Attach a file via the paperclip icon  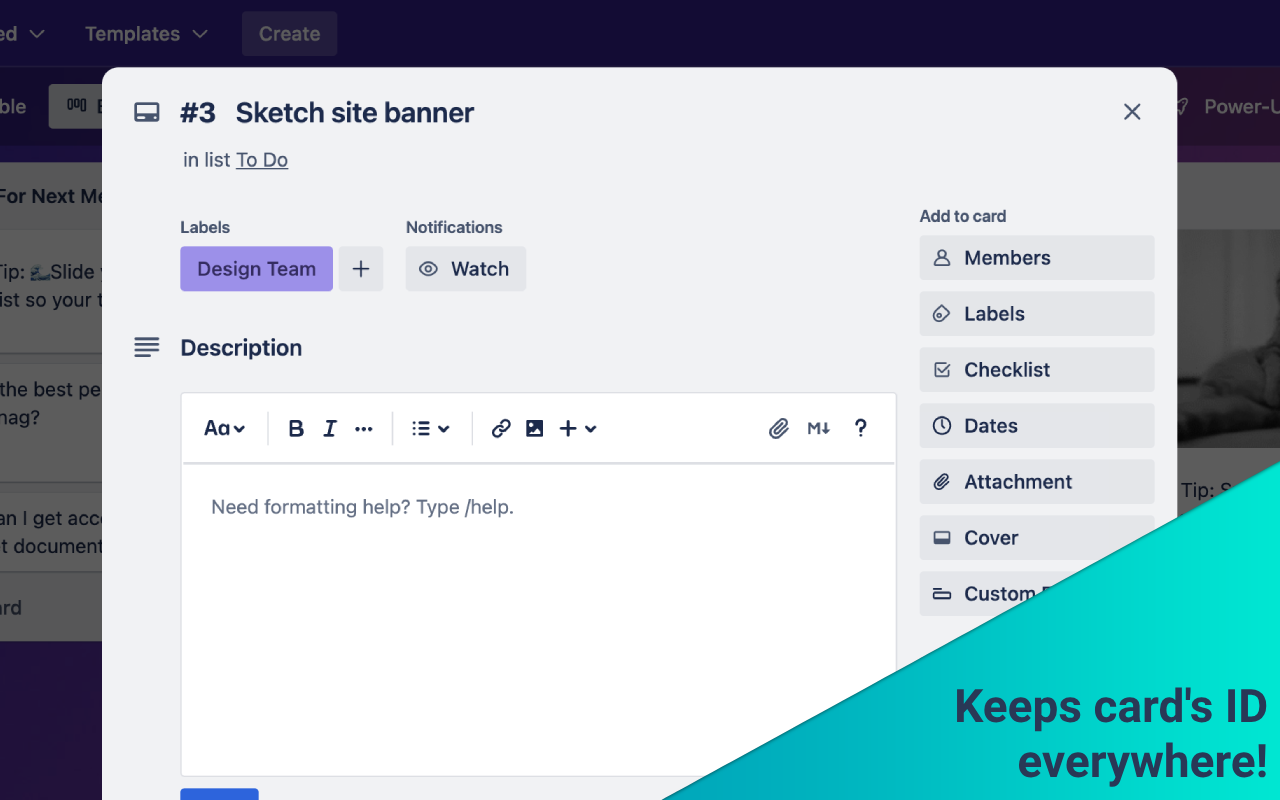click(778, 428)
